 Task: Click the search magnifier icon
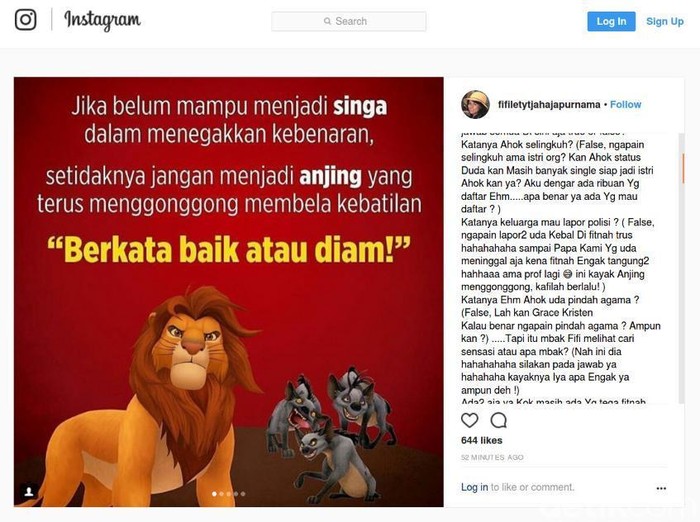pos(327,21)
